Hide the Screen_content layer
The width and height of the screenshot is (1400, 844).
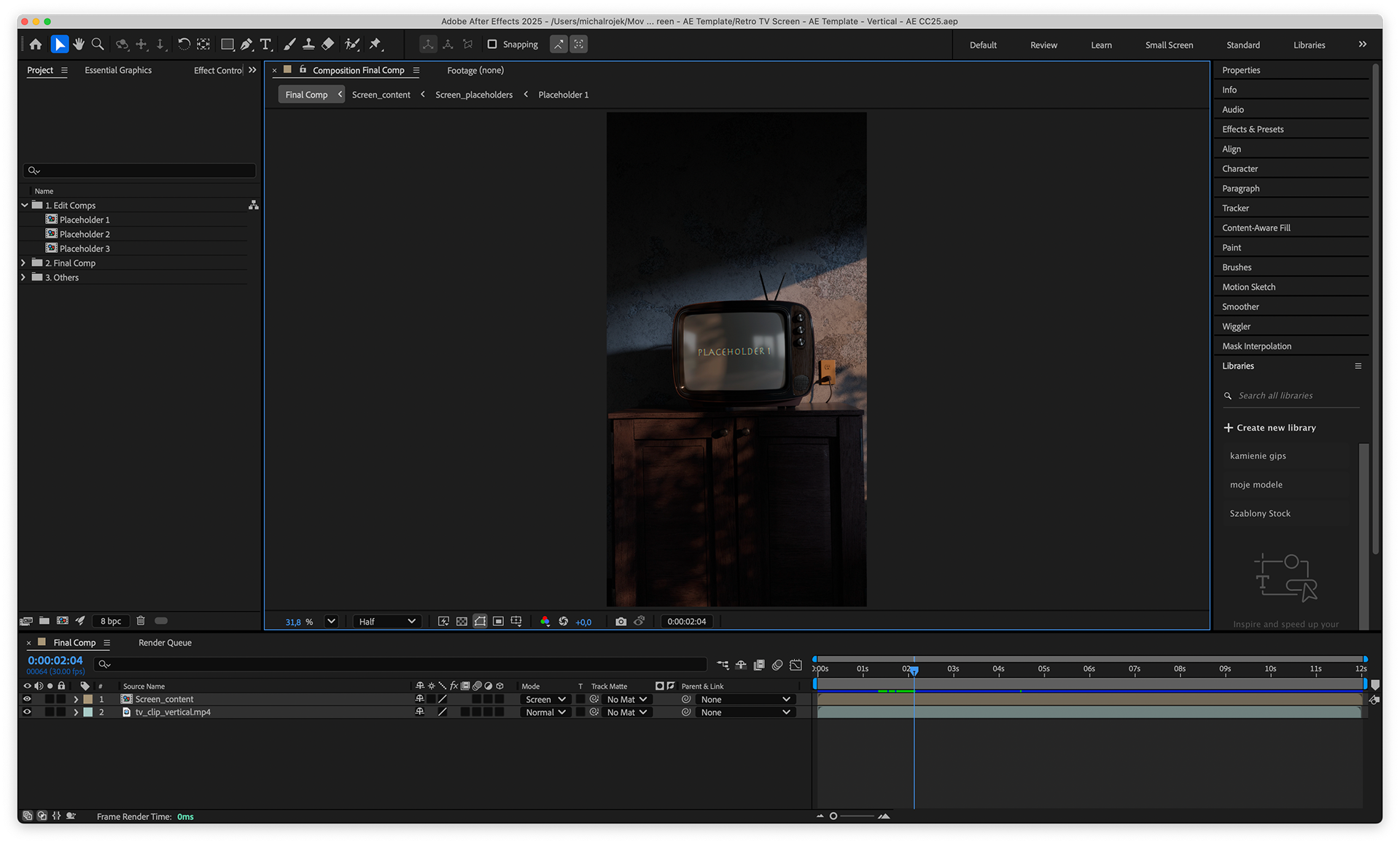[27, 699]
